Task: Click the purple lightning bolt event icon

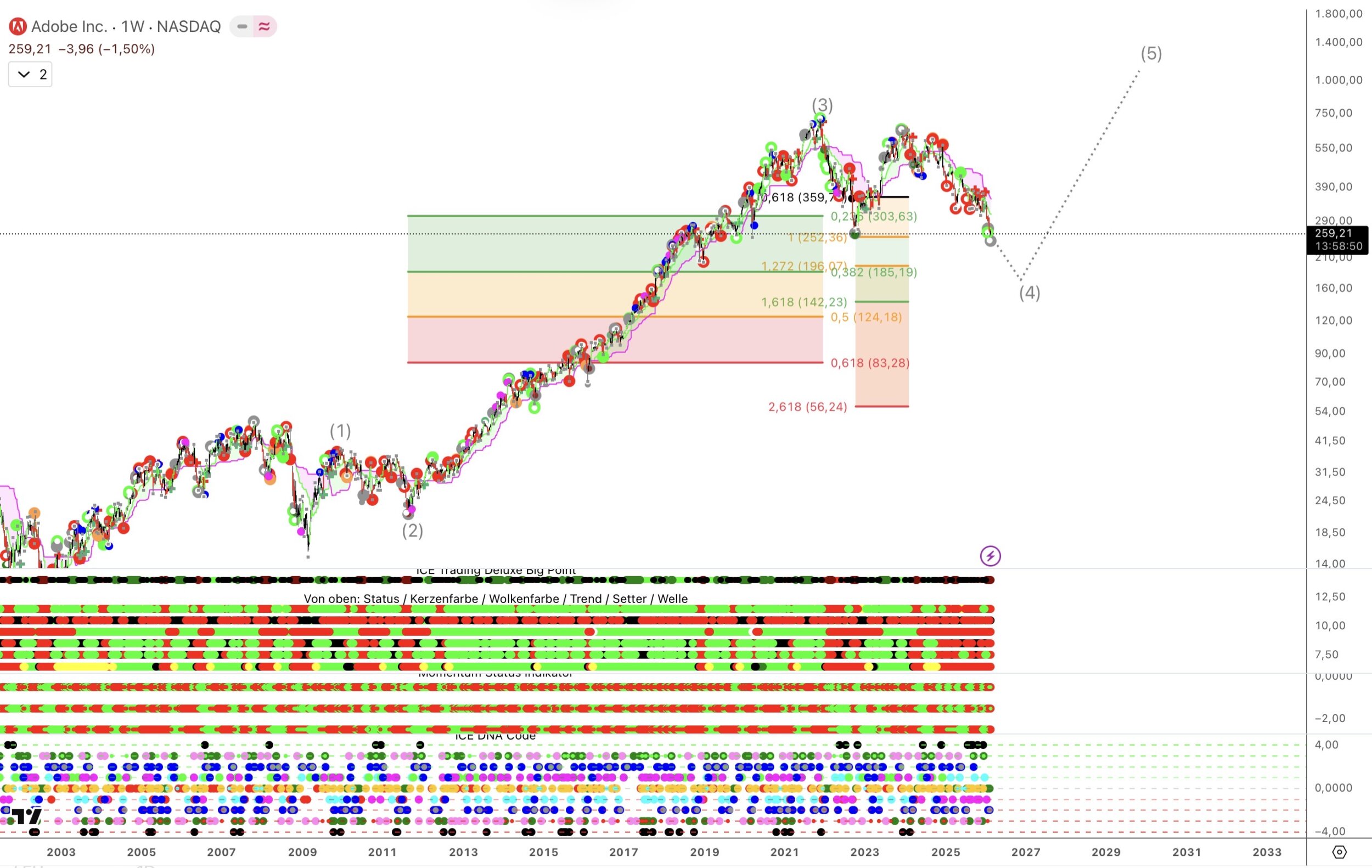Action: click(989, 556)
